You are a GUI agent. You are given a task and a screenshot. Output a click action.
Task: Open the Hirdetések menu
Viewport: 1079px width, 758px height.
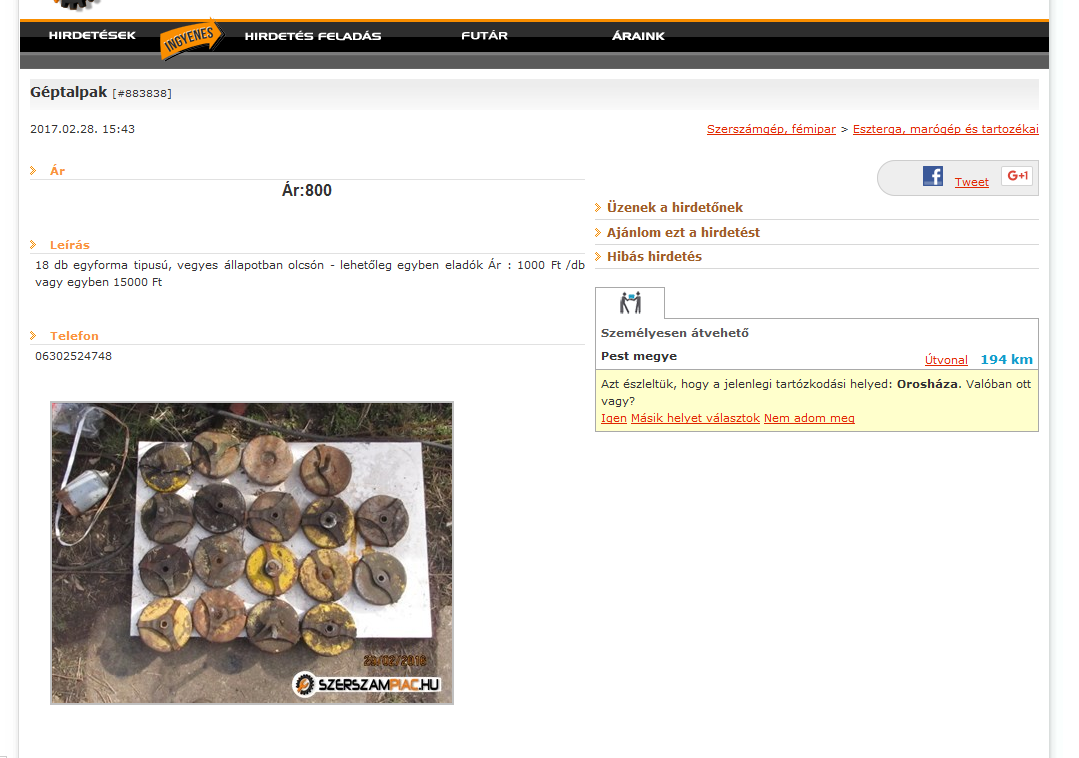click(92, 36)
